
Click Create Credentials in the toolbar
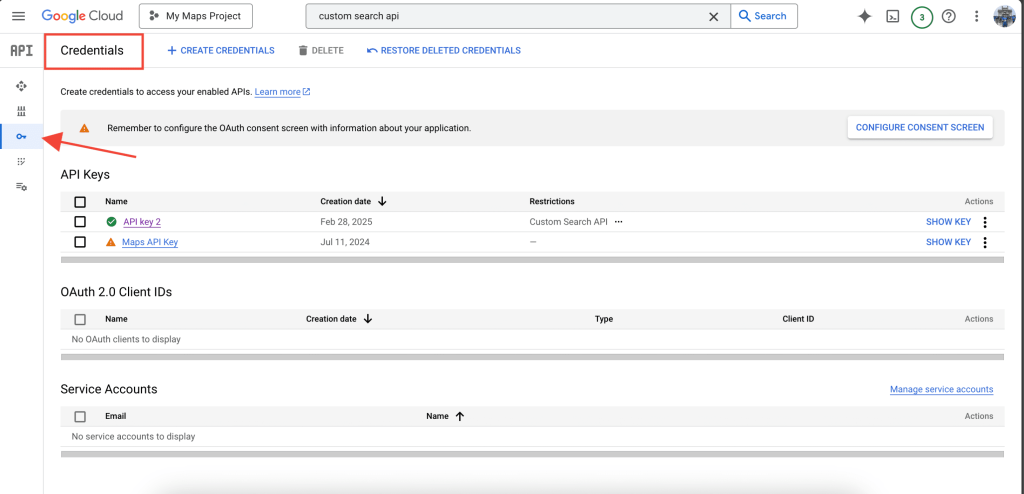[x=220, y=50]
